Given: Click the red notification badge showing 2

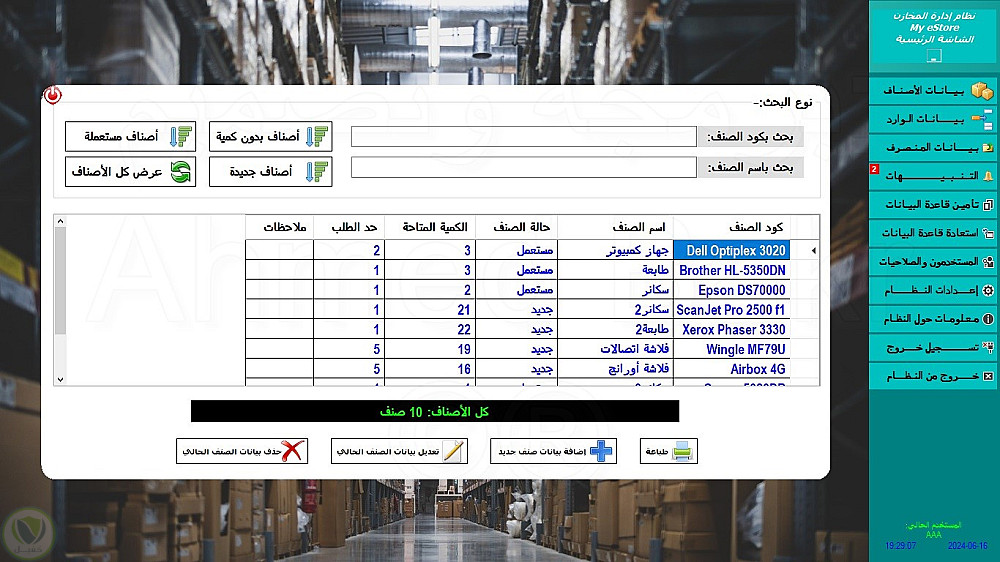Looking at the screenshot, I should 874,169.
